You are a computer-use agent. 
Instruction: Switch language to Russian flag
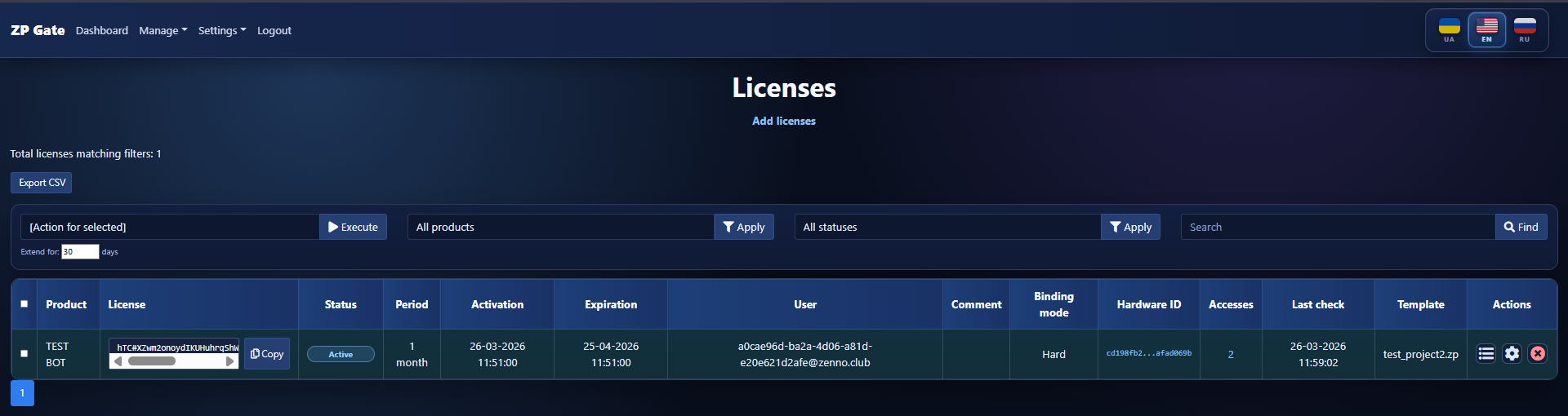1524,30
